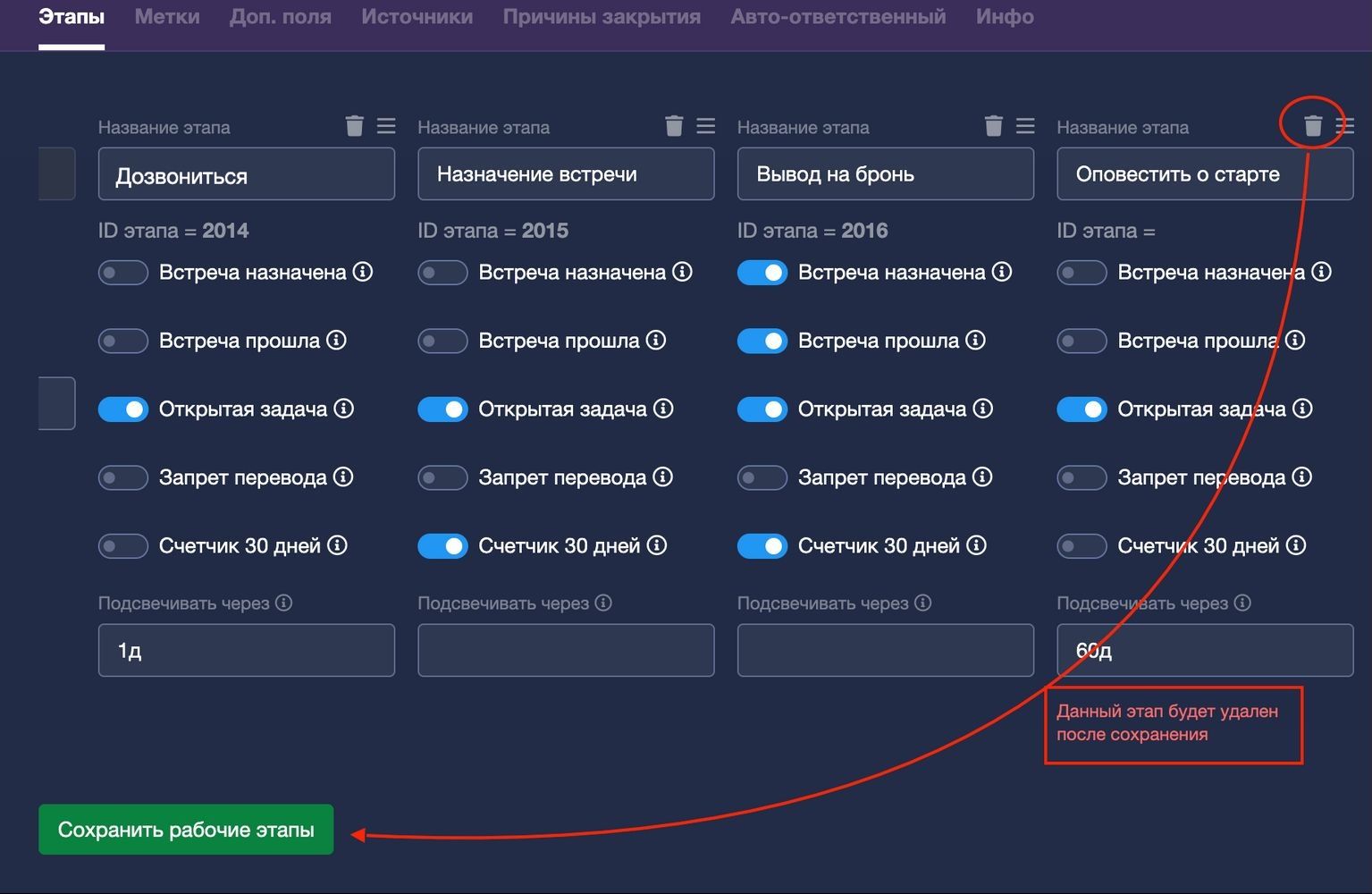Screen dimensions: 1372x894
Task: Click reorder handle for Дозвониться stage
Action: click(x=386, y=126)
